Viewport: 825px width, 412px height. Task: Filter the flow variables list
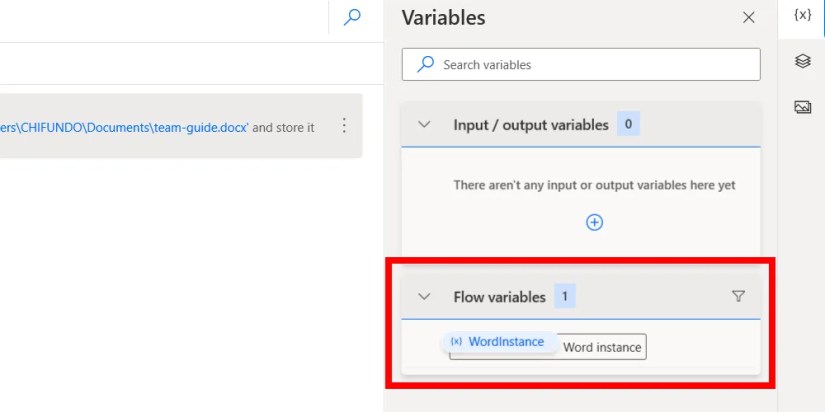point(738,296)
